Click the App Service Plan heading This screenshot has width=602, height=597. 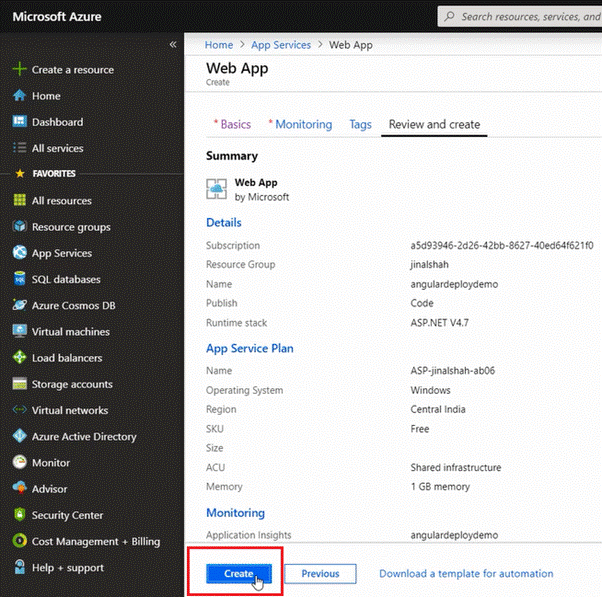250,349
